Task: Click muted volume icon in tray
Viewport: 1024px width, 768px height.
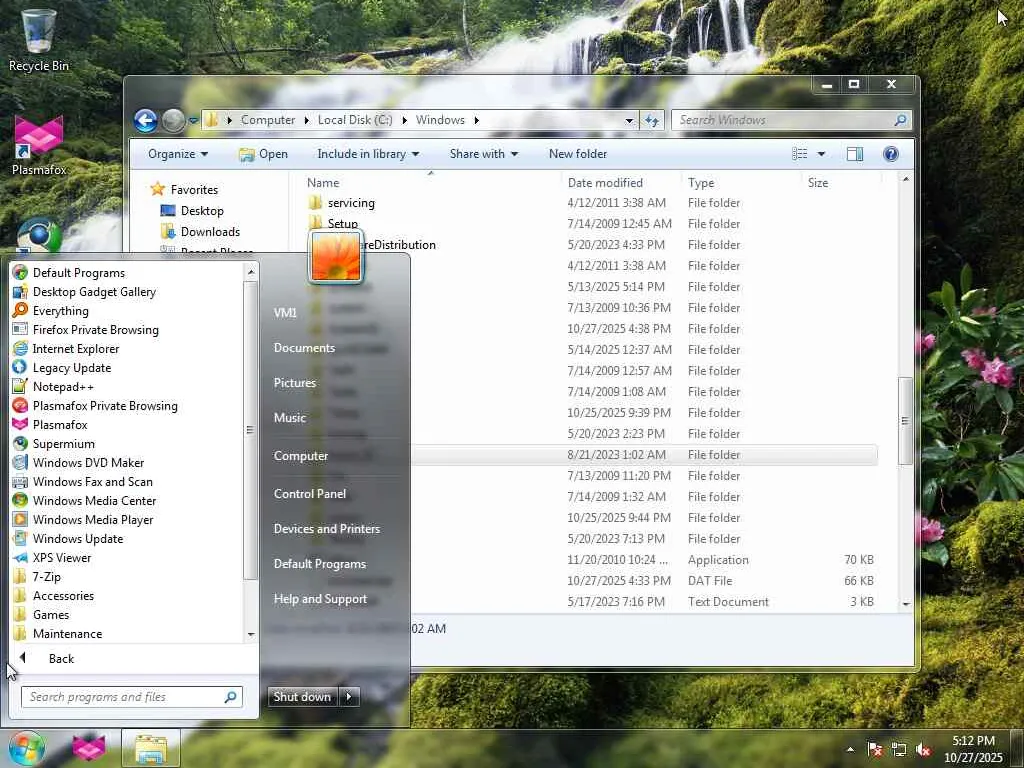Action: point(923,749)
